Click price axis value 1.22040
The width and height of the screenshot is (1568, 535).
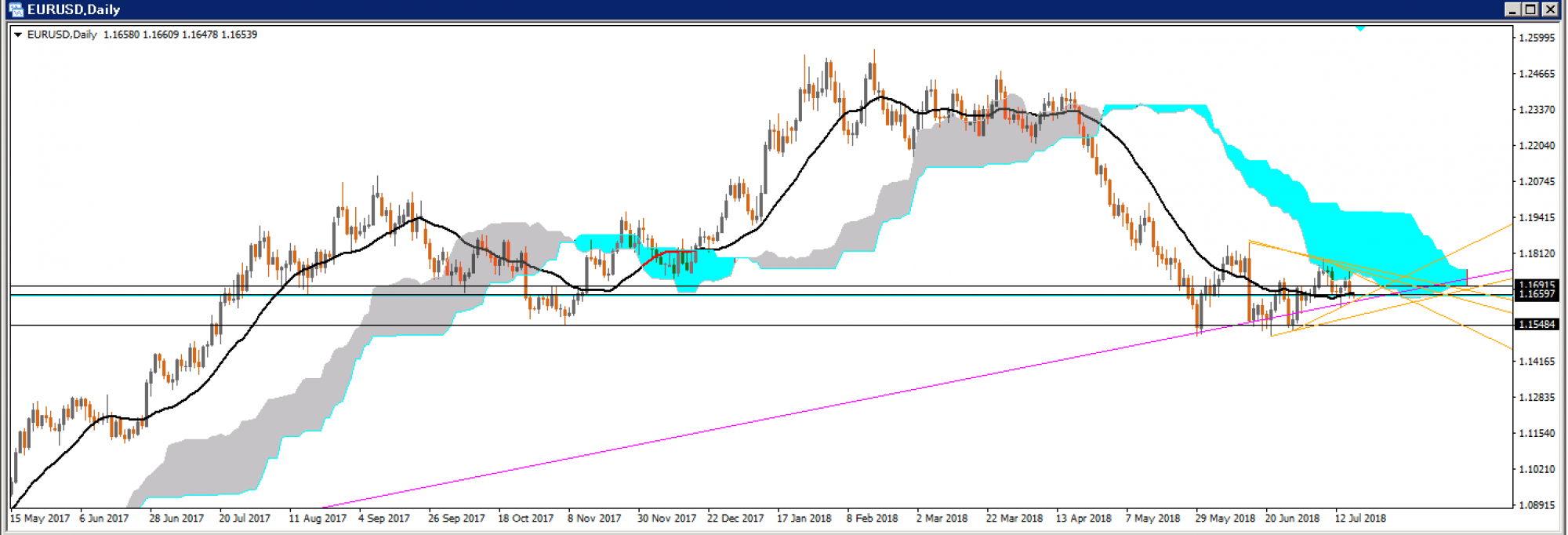tap(1537, 146)
